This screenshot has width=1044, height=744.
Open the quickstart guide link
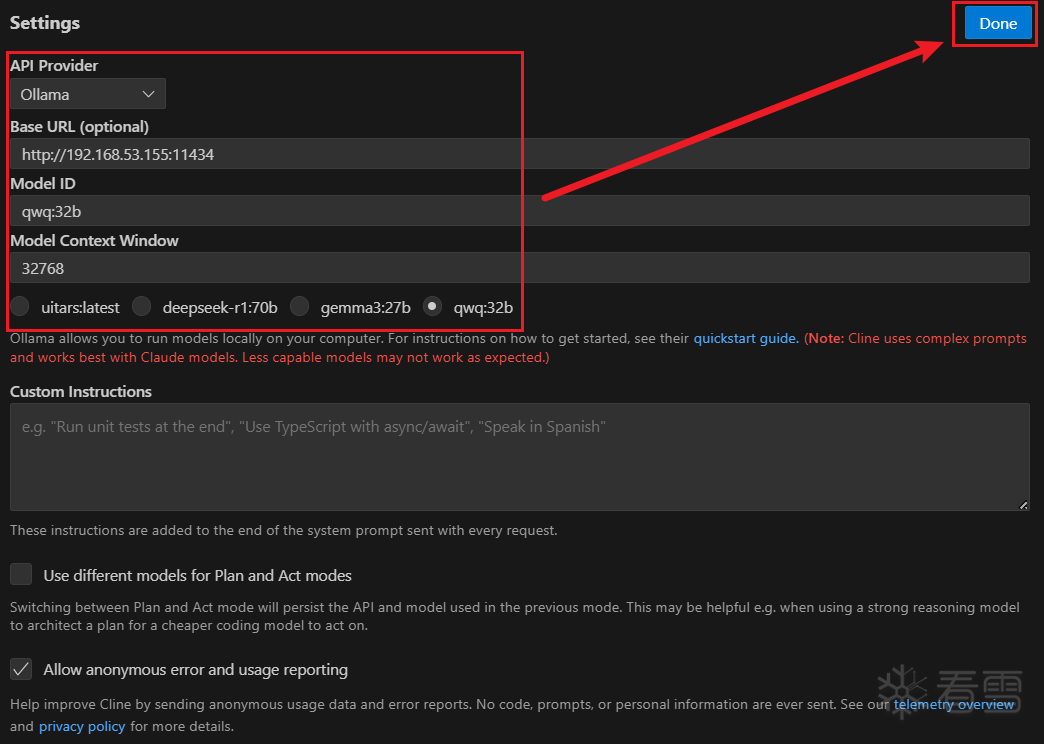[745, 338]
